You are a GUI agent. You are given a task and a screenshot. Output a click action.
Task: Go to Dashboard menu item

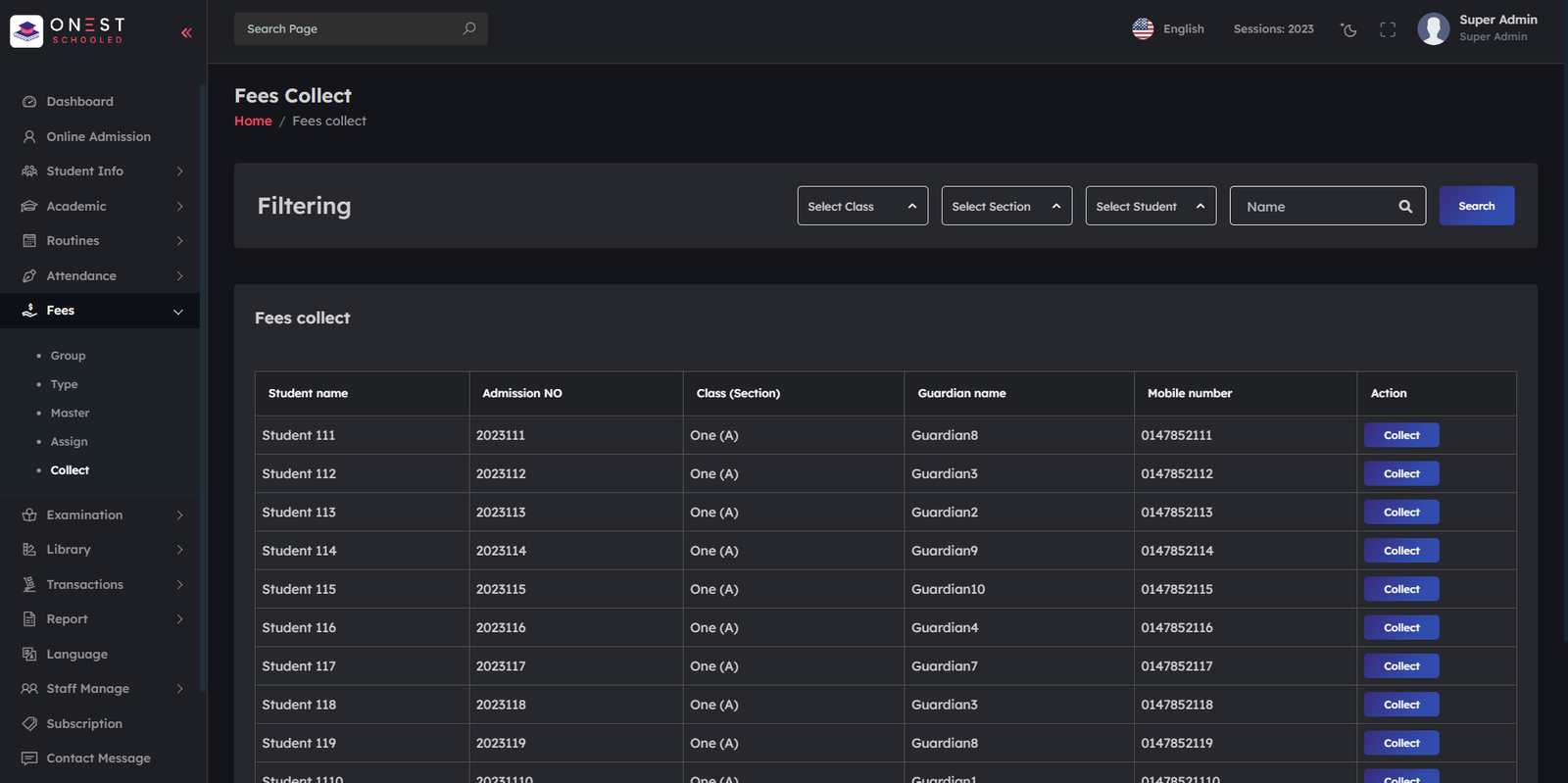(79, 102)
